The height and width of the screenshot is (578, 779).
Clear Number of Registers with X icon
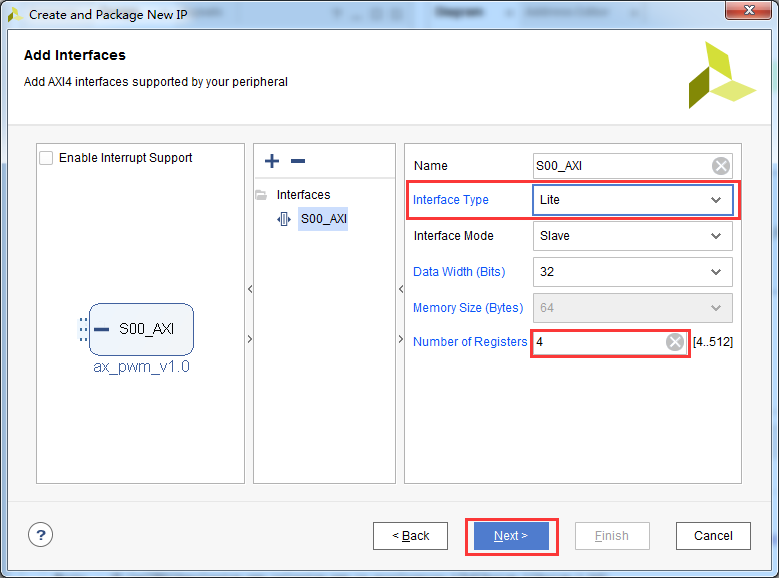675,342
